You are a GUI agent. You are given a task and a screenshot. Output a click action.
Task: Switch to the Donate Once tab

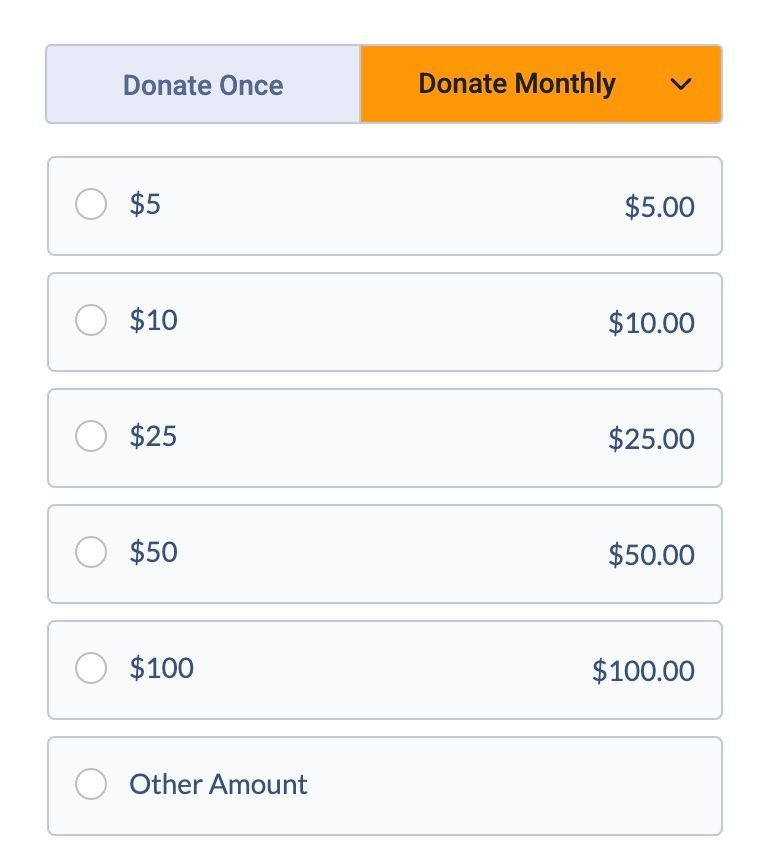coord(203,85)
